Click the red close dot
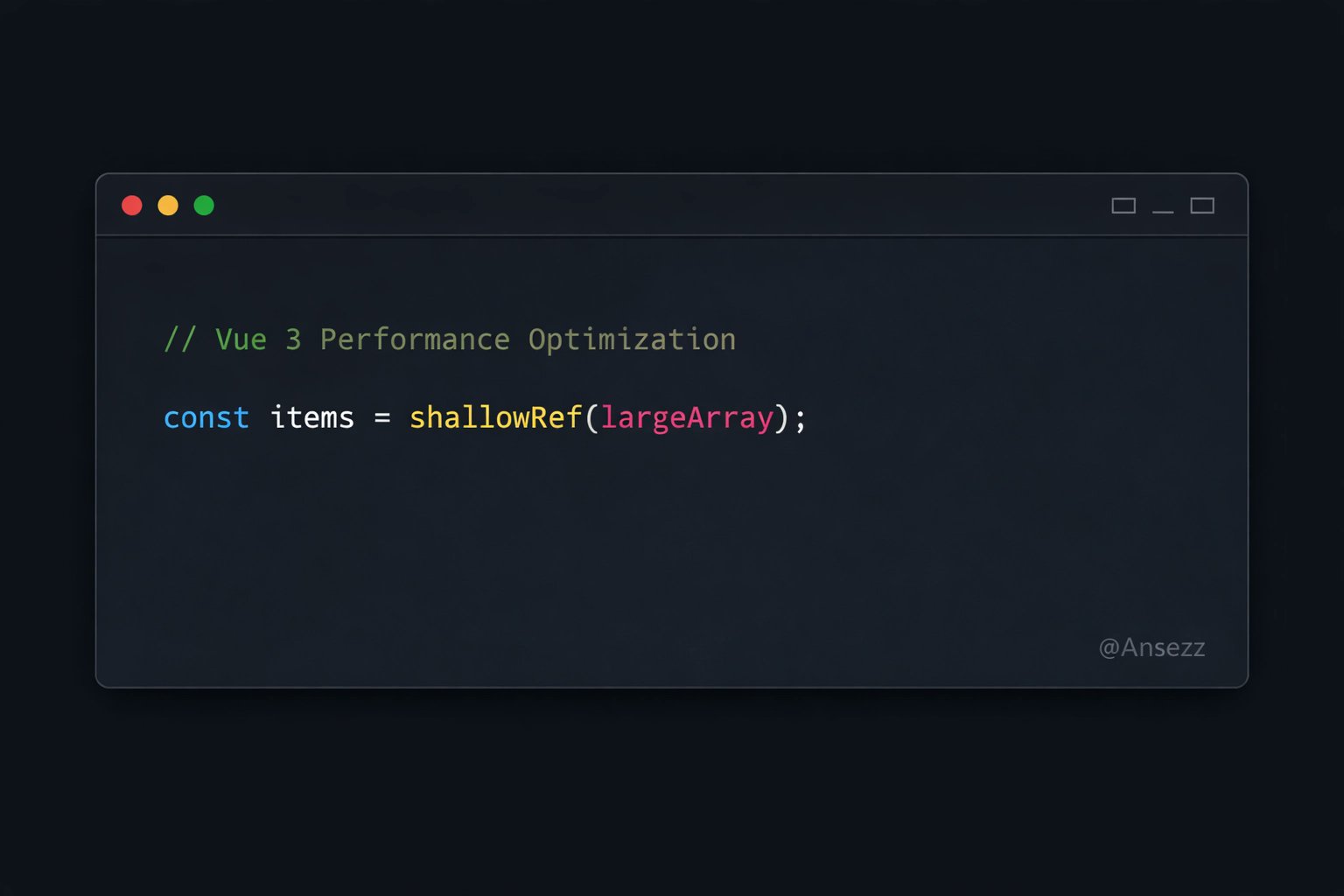Viewport: 1344px width, 896px height. pos(132,206)
